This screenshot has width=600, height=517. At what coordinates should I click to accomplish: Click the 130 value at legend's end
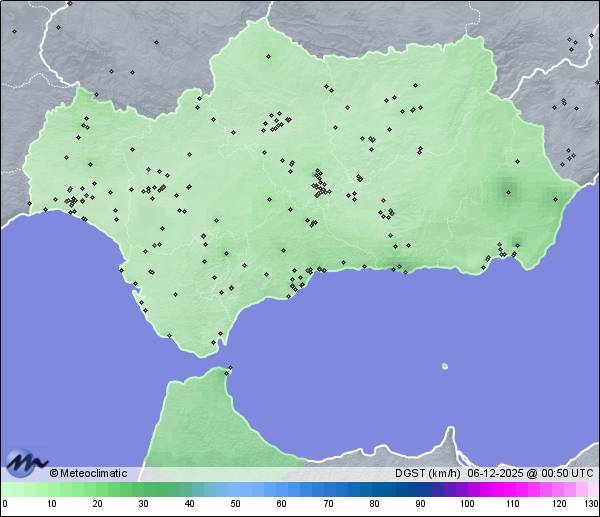click(x=591, y=504)
